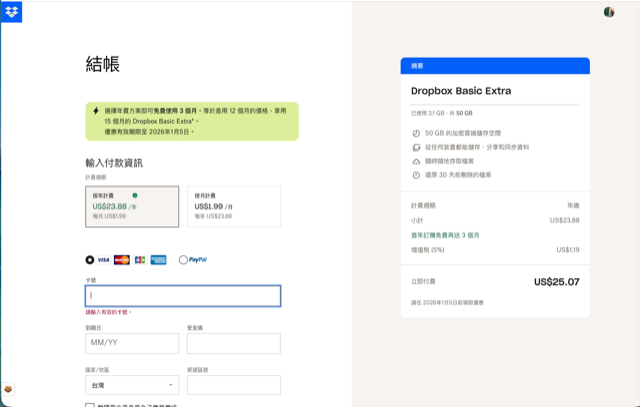Click the American Express logo
Image resolution: width=640 pixels, height=407 pixels.
[x=158, y=260]
